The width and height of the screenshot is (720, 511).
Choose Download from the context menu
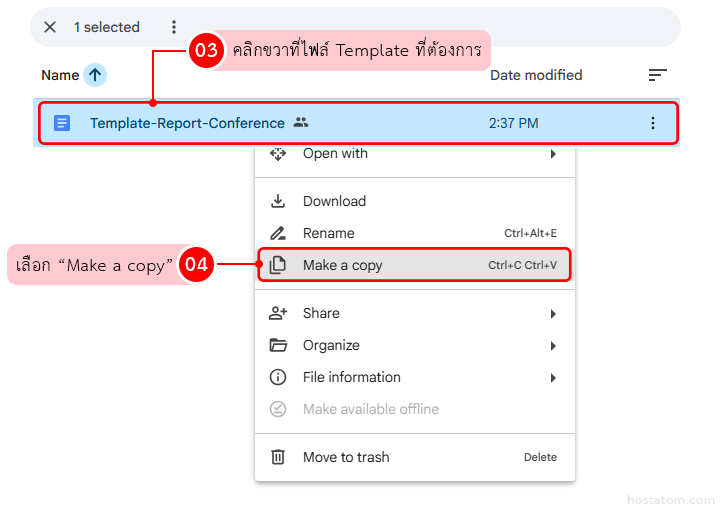(x=334, y=201)
